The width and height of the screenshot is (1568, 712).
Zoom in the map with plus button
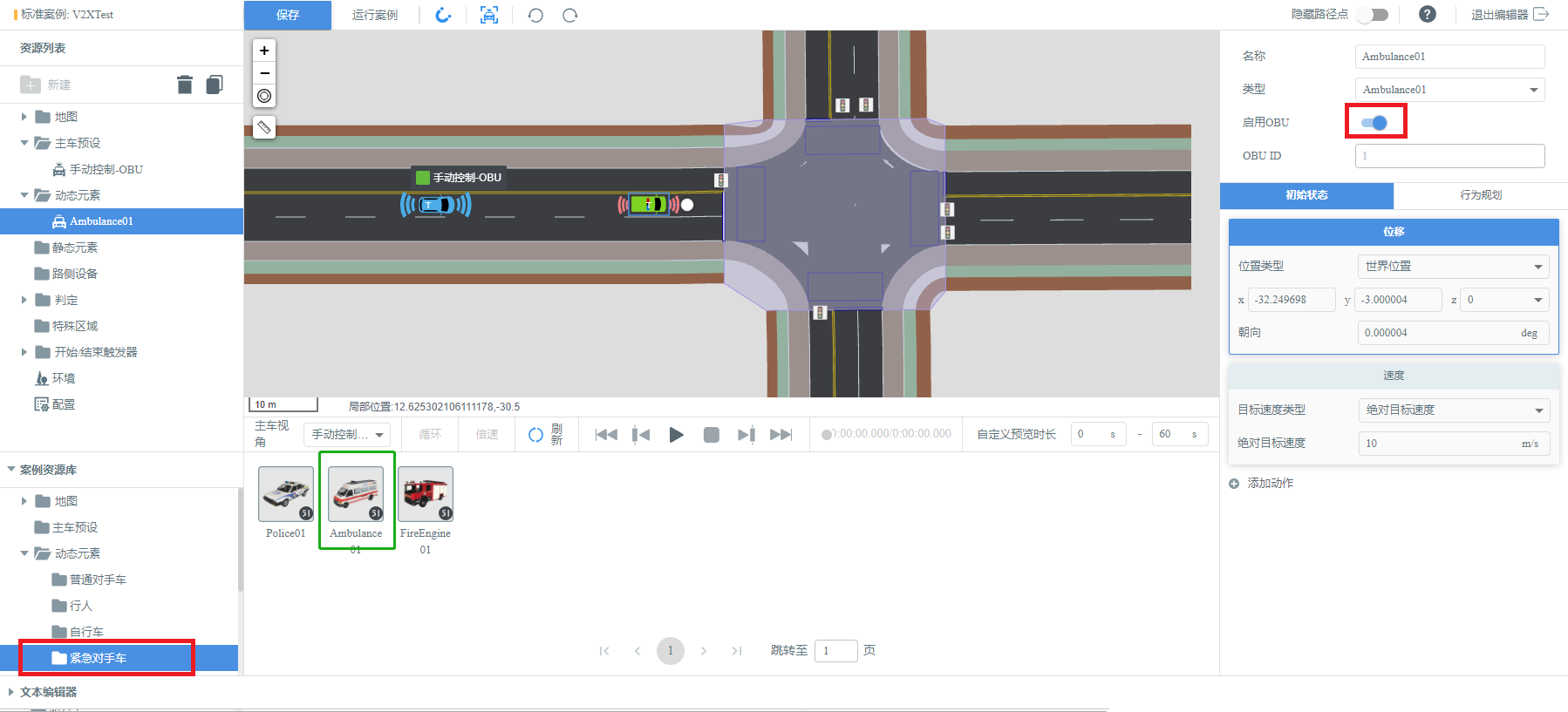264,51
